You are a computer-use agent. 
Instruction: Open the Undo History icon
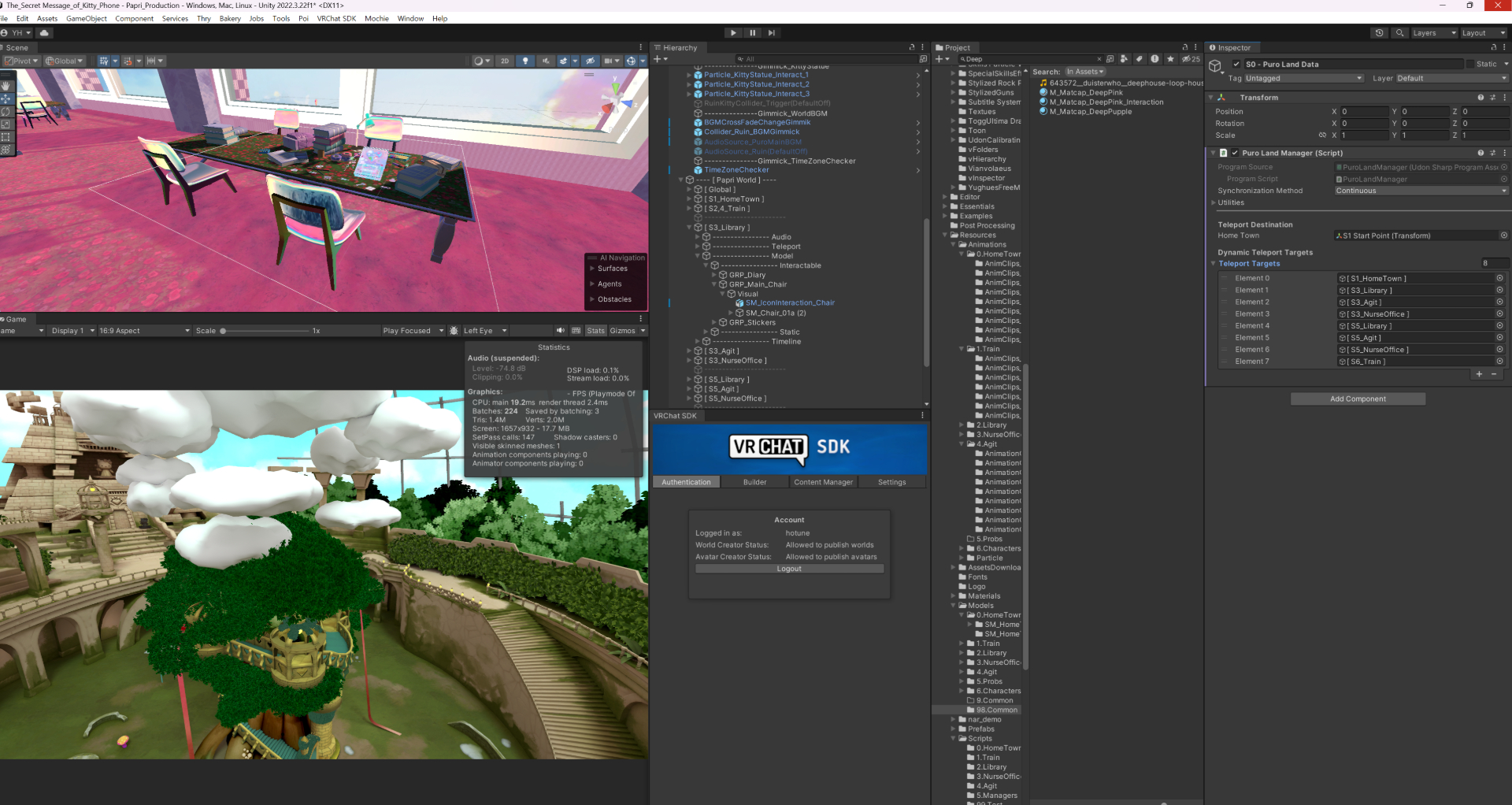(x=1379, y=33)
